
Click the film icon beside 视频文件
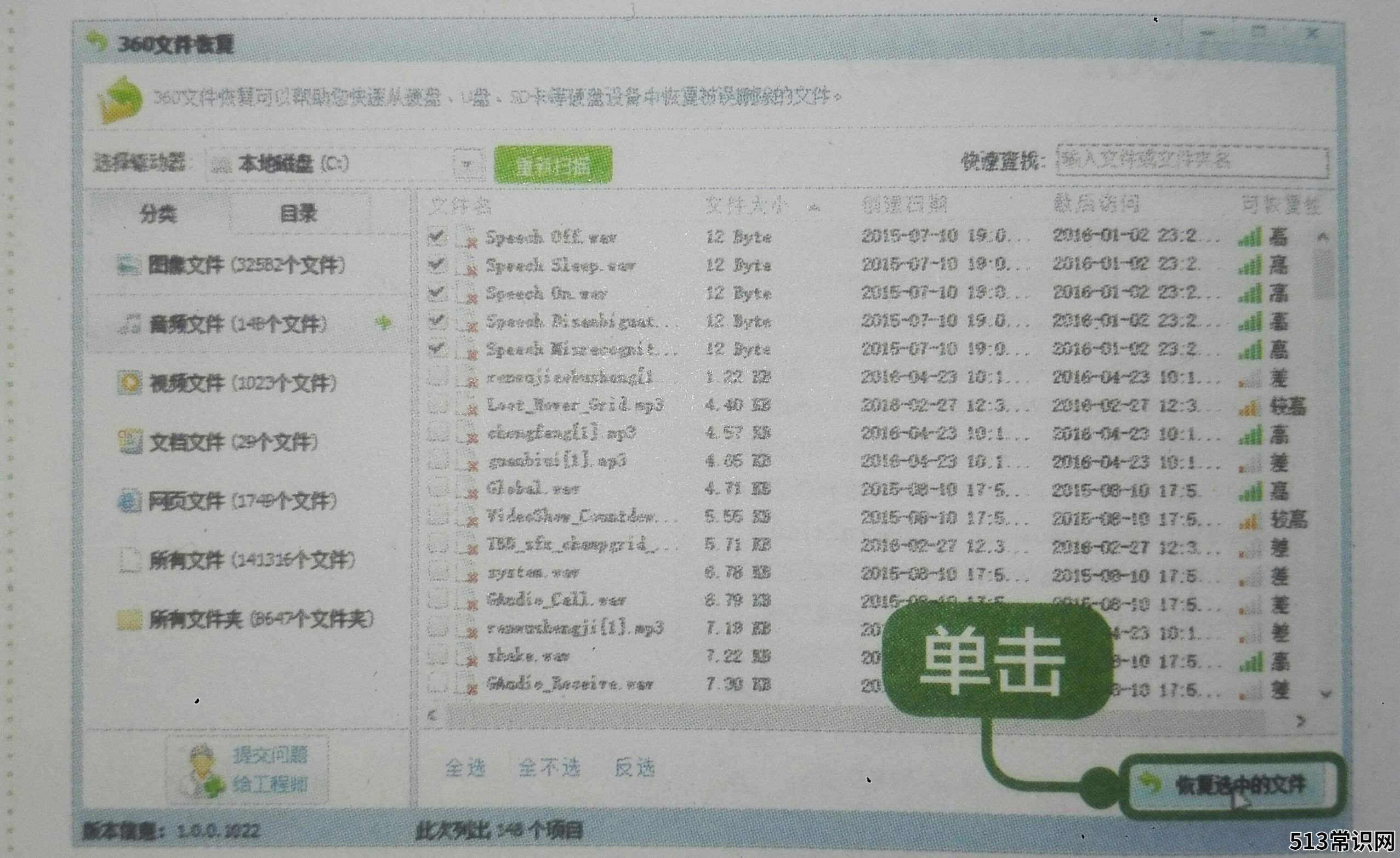pyautogui.click(x=129, y=383)
